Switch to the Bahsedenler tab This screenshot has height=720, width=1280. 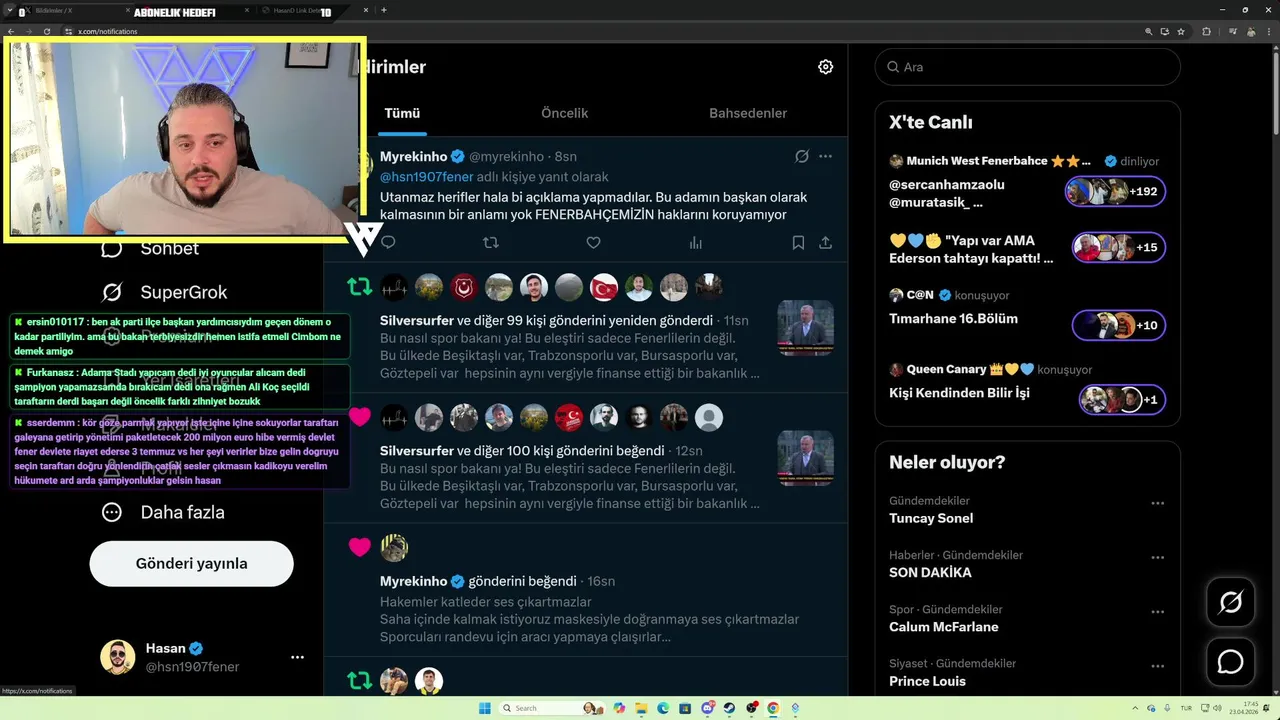(x=748, y=113)
